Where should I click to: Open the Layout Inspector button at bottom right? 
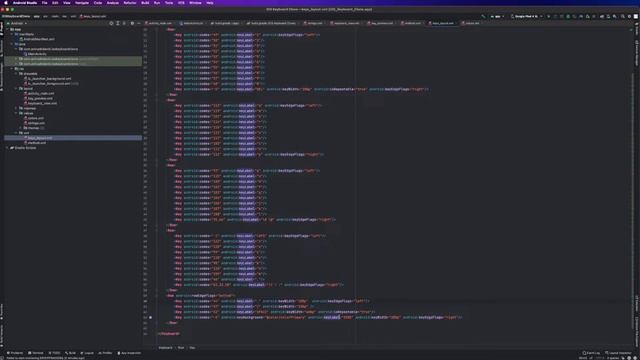point(618,353)
